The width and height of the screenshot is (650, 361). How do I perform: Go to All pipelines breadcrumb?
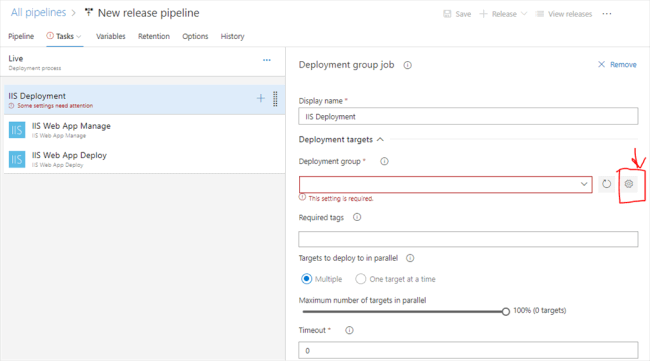(38, 12)
